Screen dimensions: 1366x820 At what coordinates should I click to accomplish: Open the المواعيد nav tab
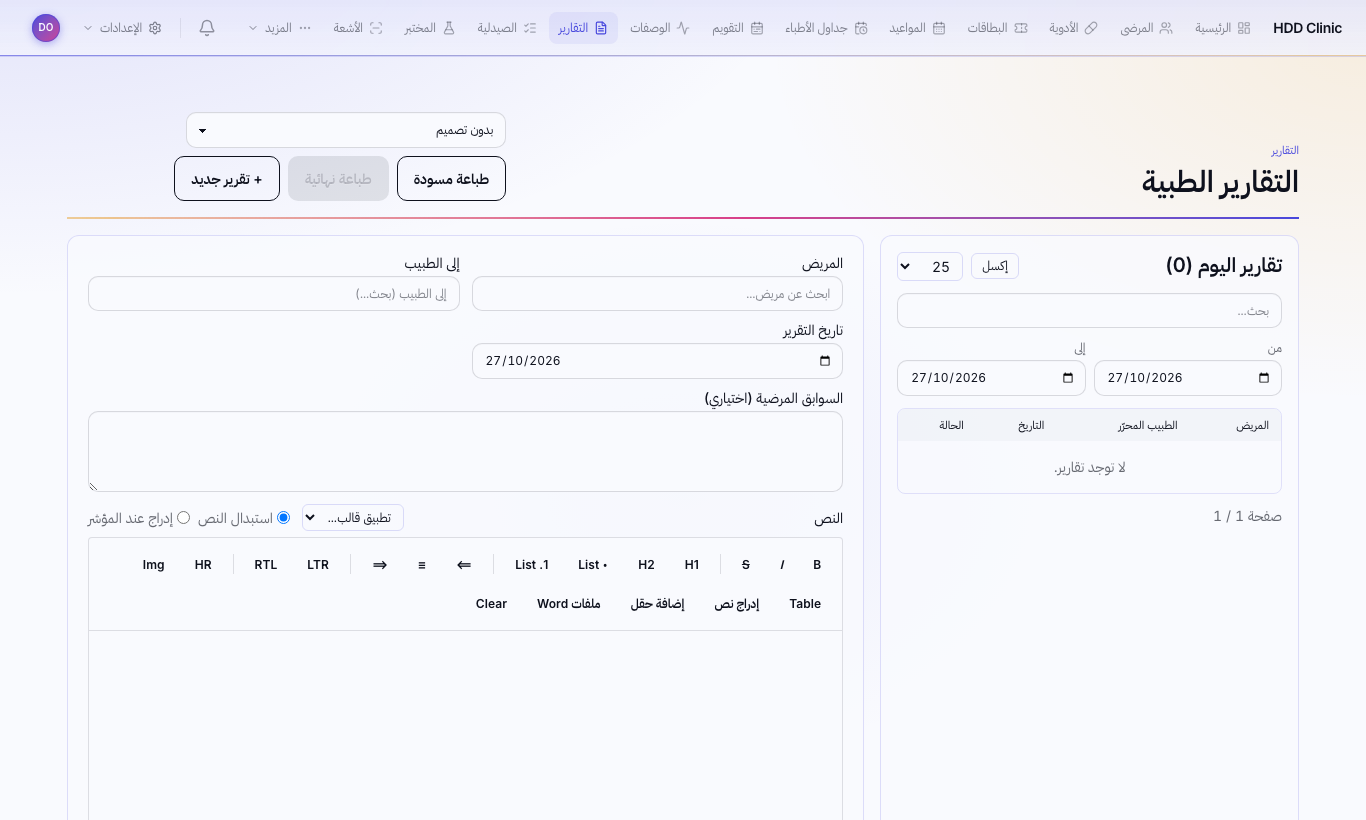917,28
